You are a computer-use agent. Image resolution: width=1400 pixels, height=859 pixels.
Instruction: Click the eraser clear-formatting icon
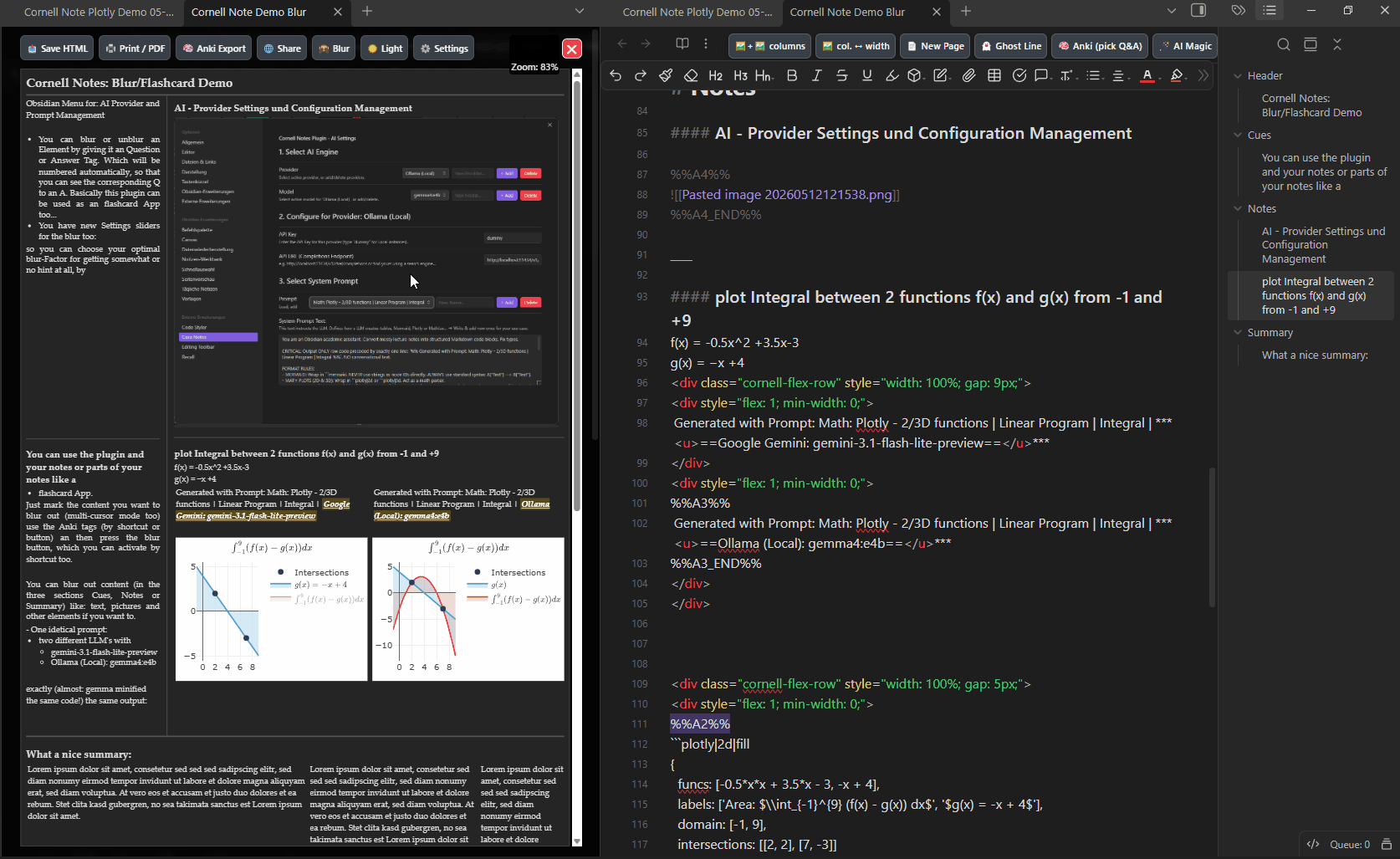691,75
